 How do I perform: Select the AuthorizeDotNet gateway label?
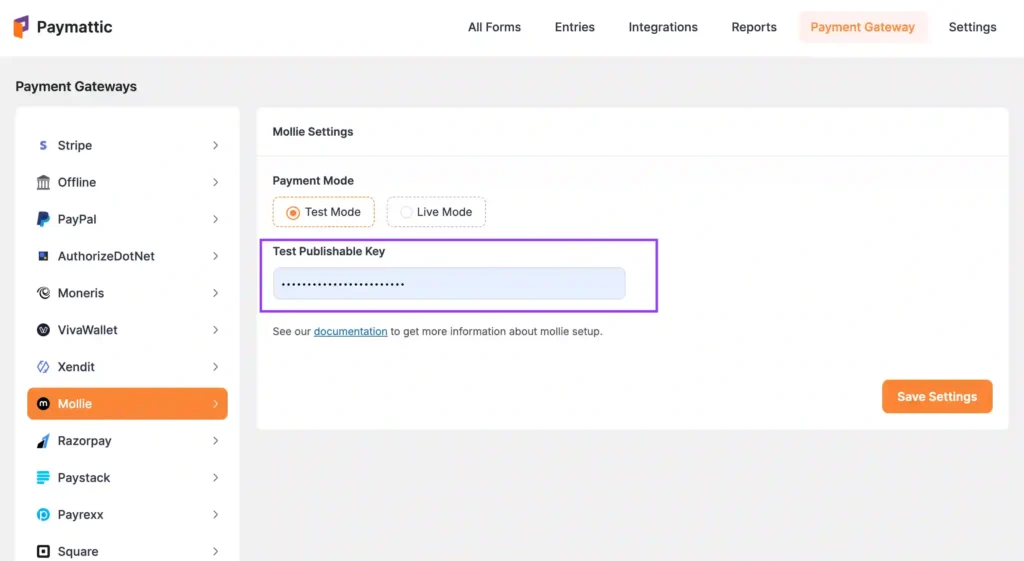click(106, 256)
